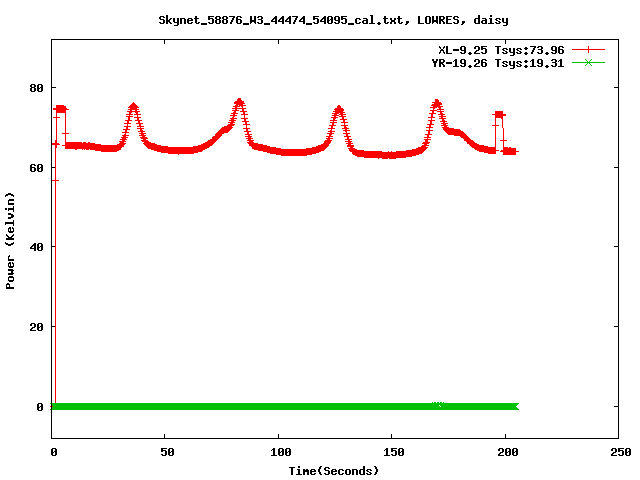Screen dimensions: 640x480
Task: Click y-axis tick label '40'
Action: point(36,247)
